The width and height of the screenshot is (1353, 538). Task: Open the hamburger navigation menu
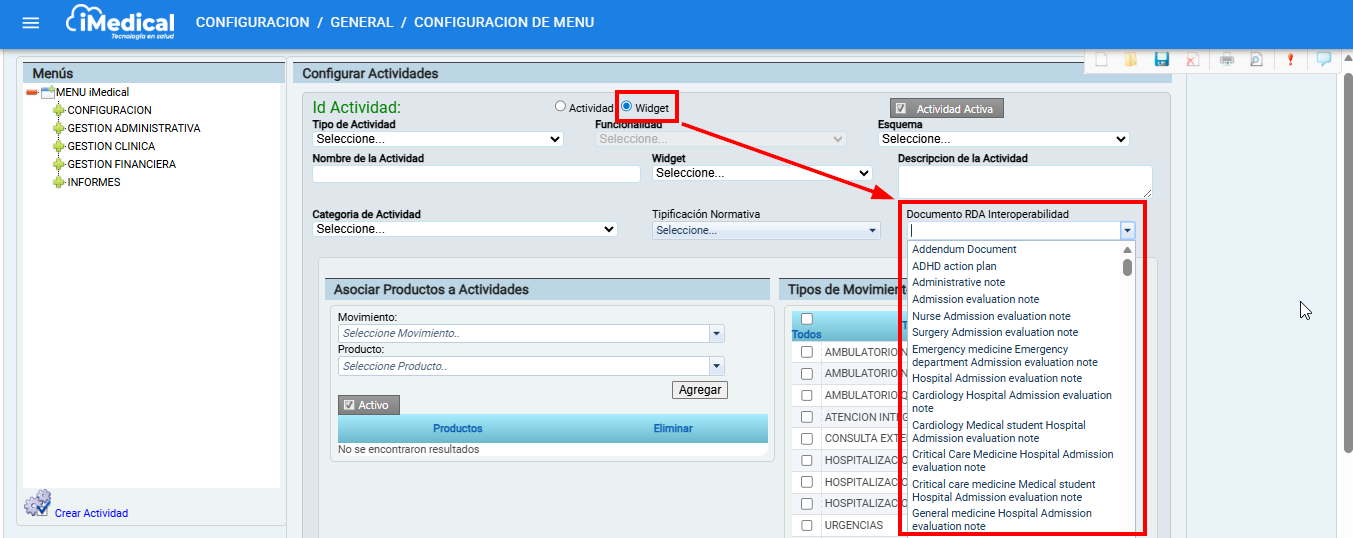tap(31, 23)
